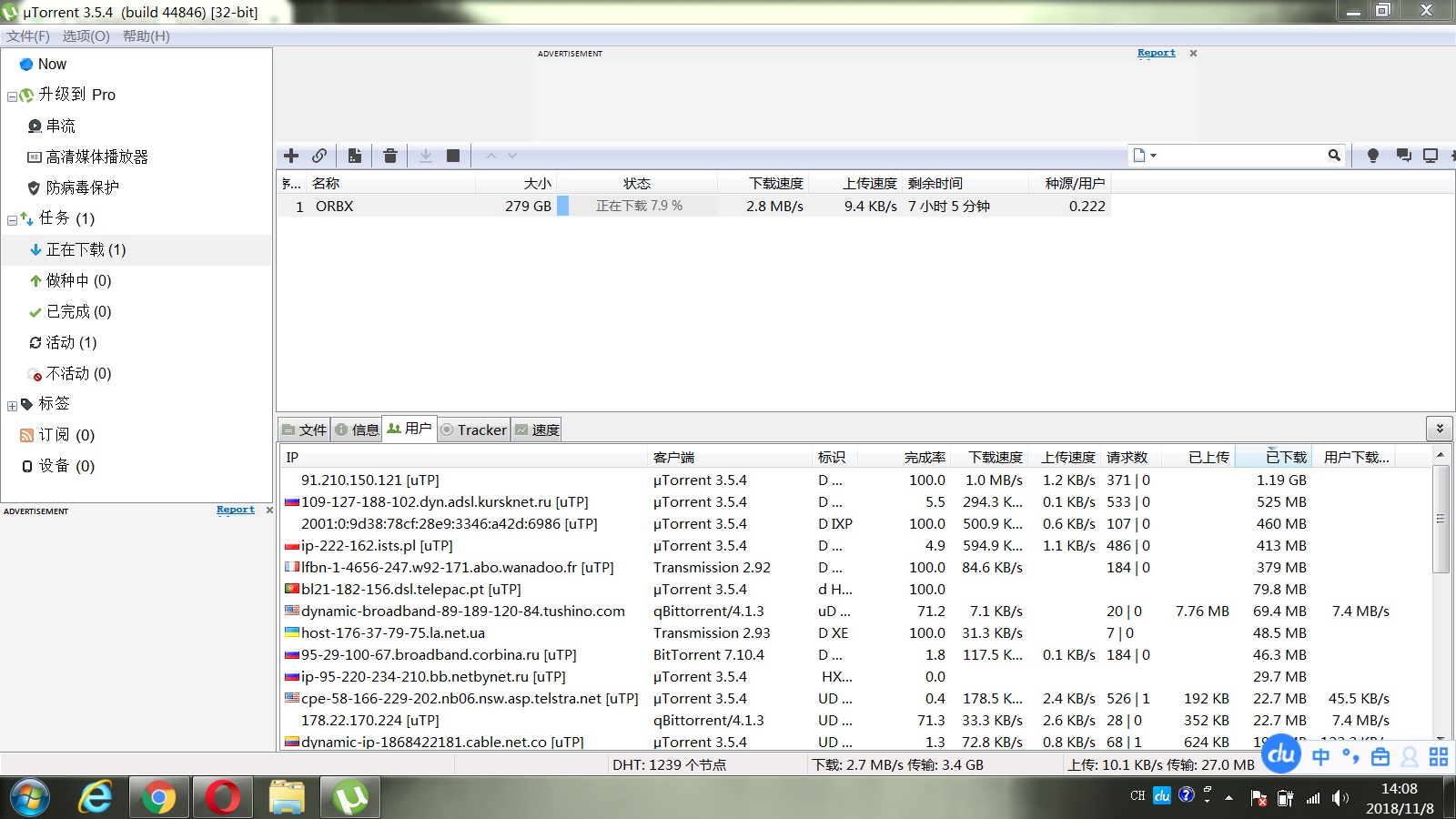Collapse the detail pane with the double-chevron button

coord(1440,428)
